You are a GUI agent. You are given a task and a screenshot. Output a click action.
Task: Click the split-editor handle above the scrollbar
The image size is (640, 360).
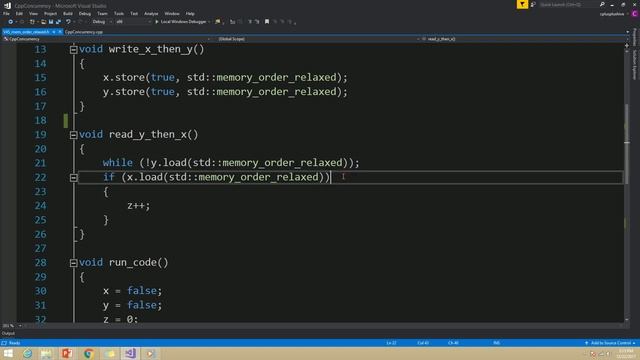(627, 45)
